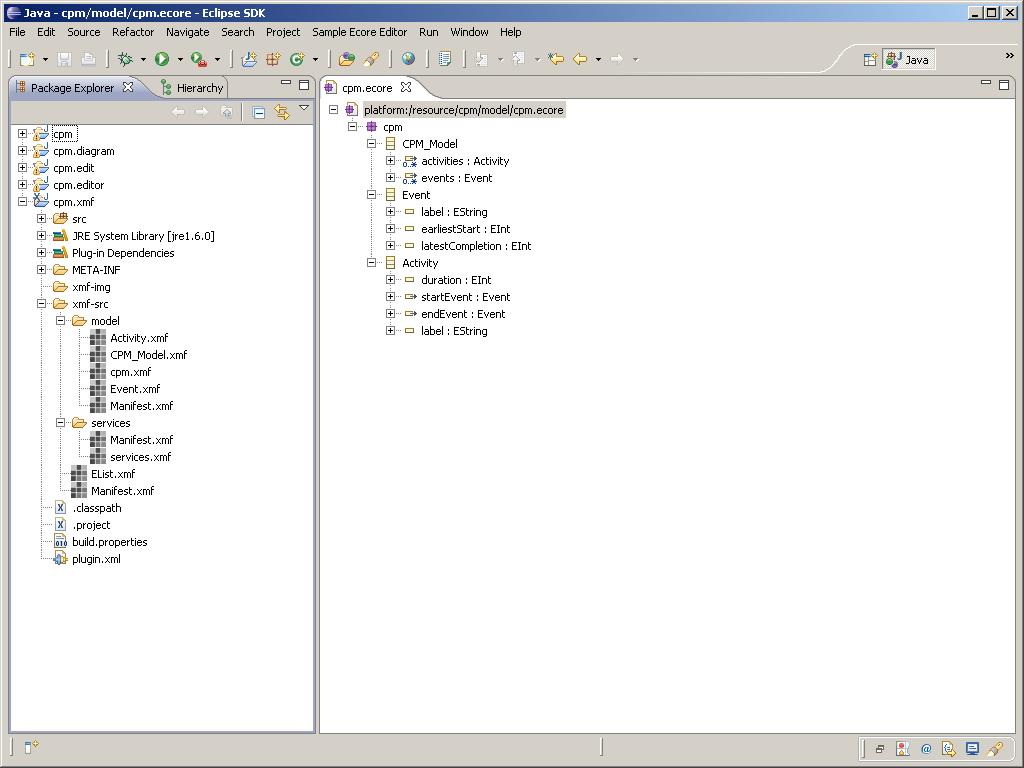Click the restore icon in bottom fast view bar
The image size is (1024, 768).
coord(880,749)
